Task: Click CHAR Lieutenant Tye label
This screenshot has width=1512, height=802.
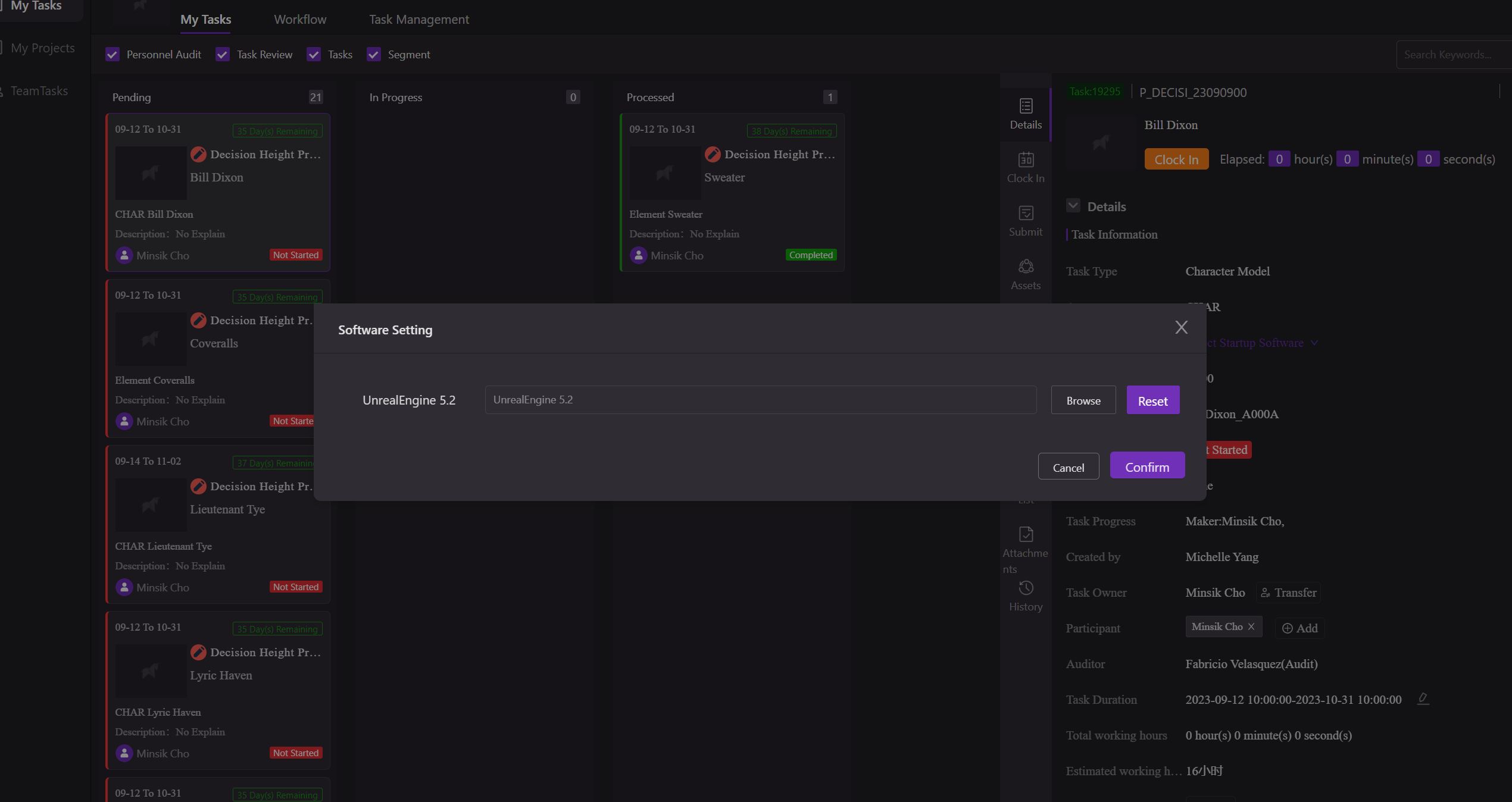Action: tap(163, 546)
